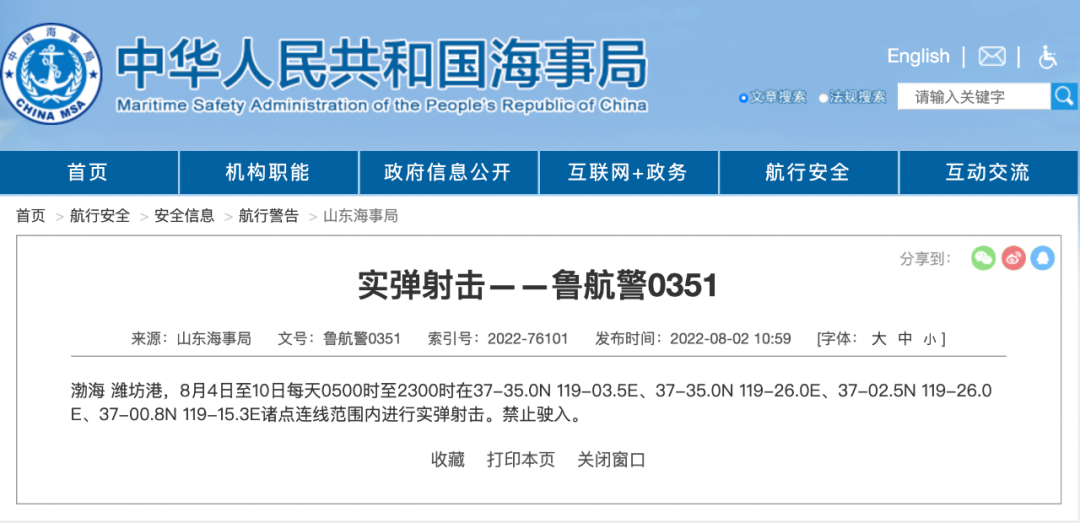This screenshot has height=523, width=1080.
Task: Share article via blue QQ icon
Action: pyautogui.click(x=1042, y=258)
